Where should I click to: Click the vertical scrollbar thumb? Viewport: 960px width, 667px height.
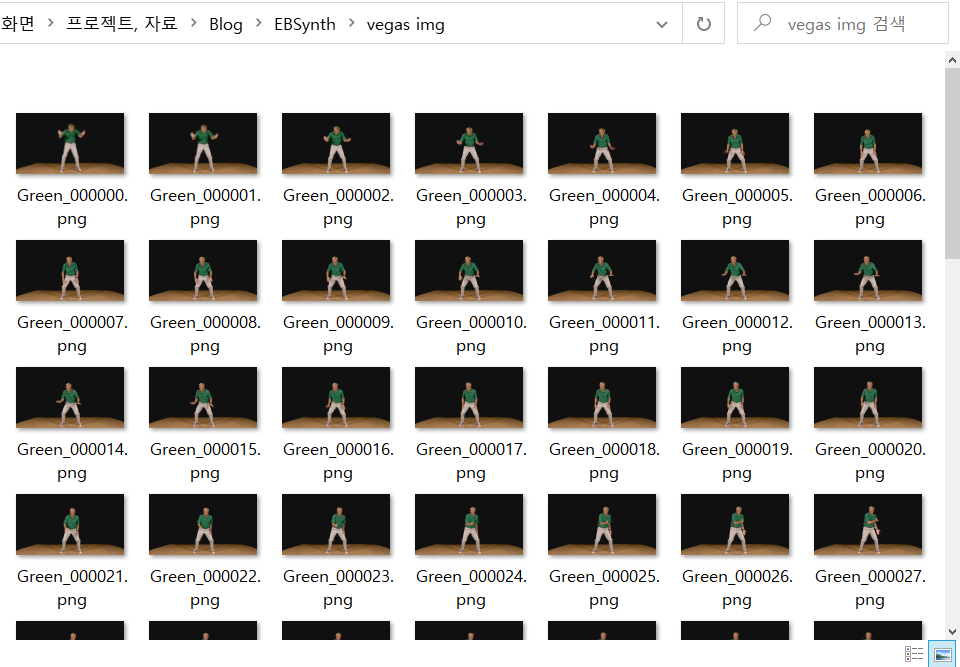952,164
